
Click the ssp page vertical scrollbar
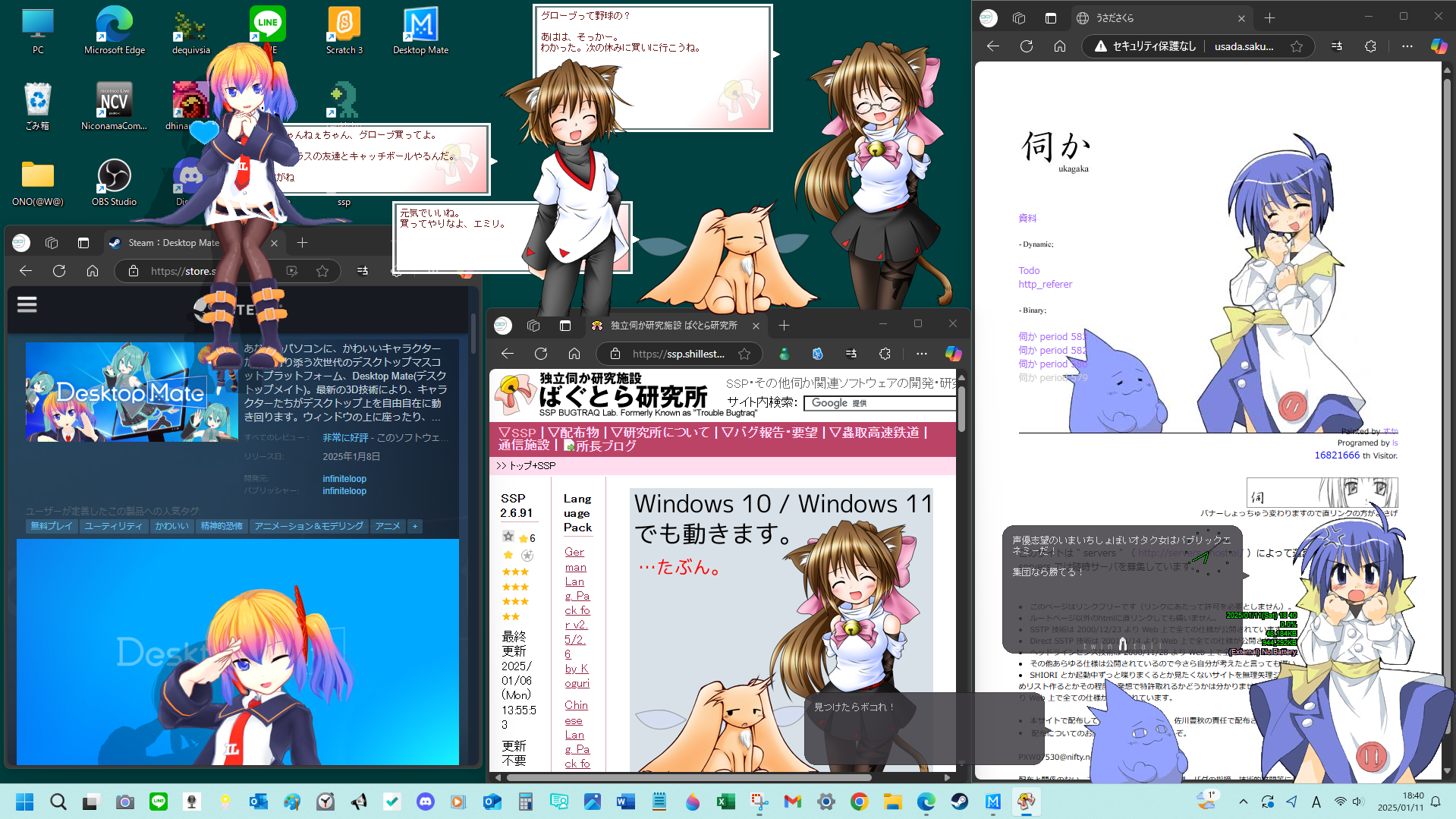[961, 410]
